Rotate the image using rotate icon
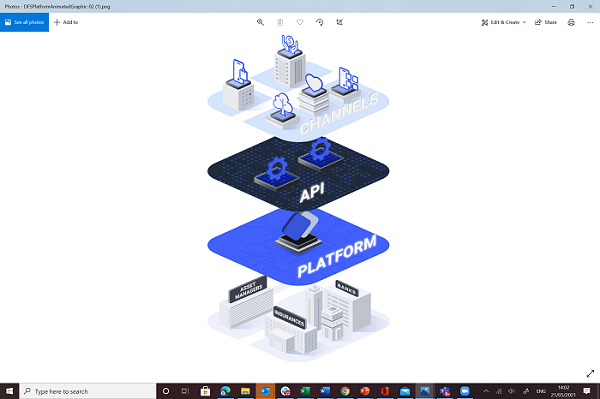The width and height of the screenshot is (600, 399). point(320,22)
